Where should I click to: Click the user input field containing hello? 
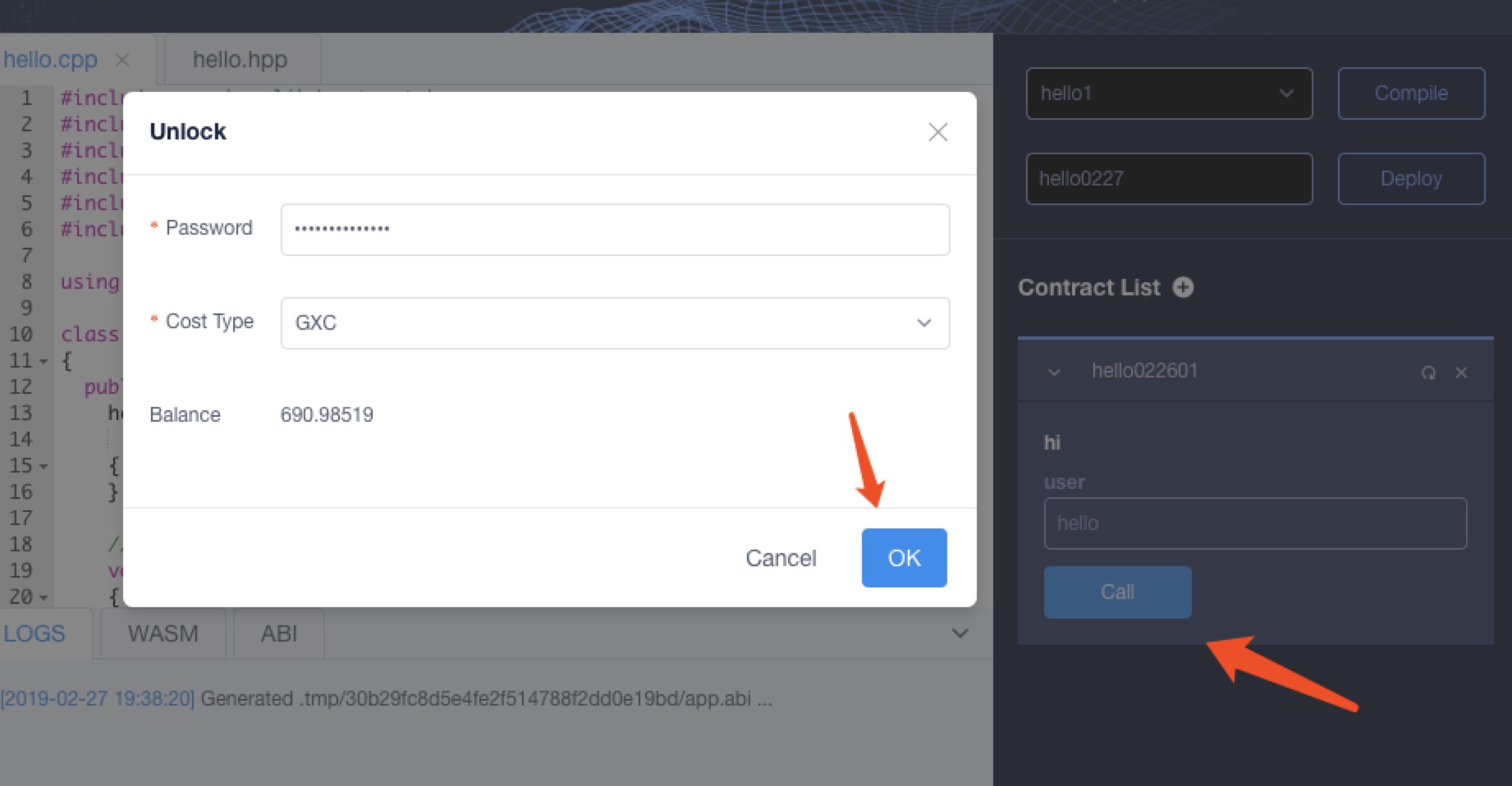(1255, 523)
